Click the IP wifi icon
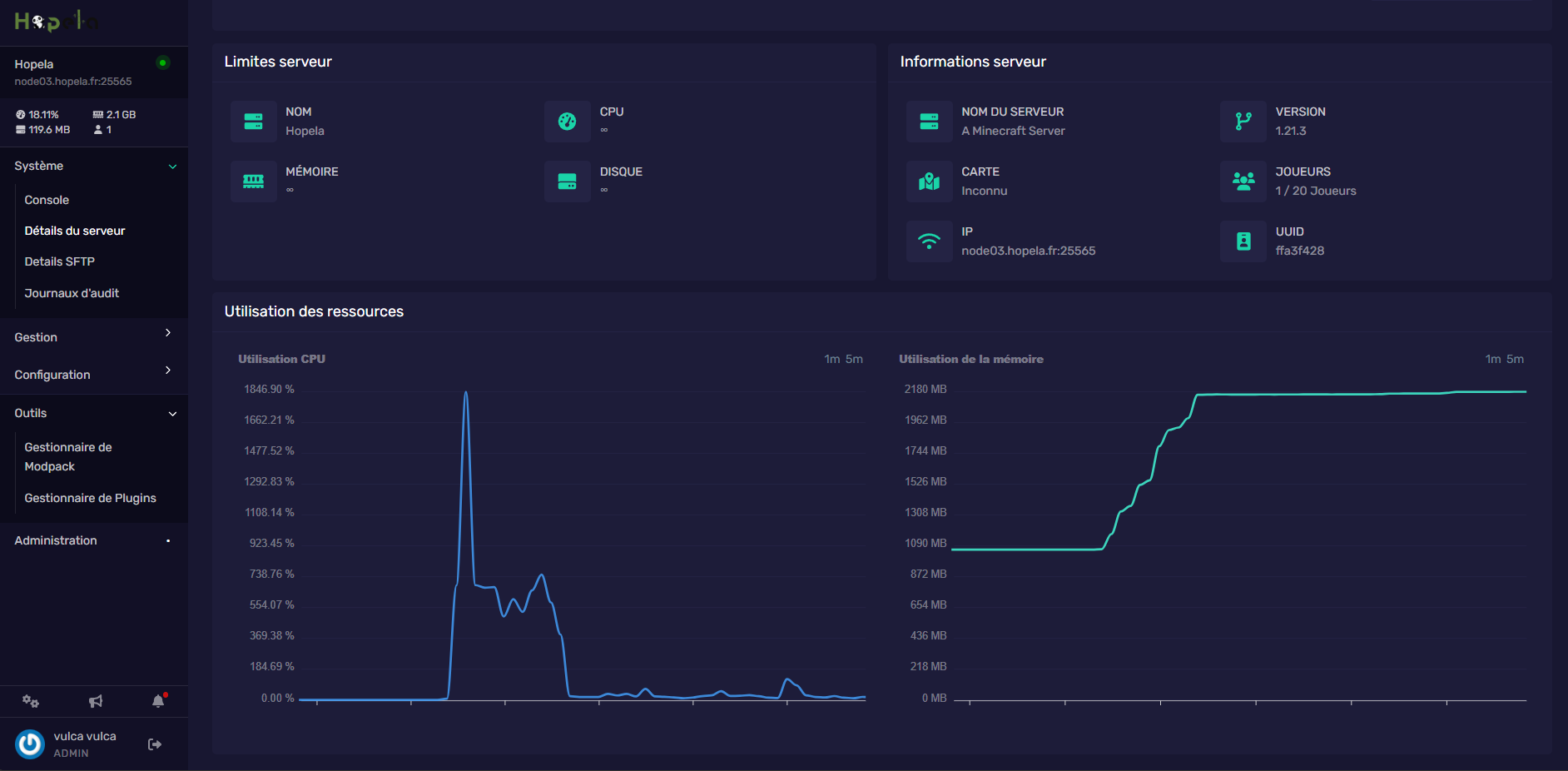Screen dimensions: 1568x771 (x=930, y=241)
